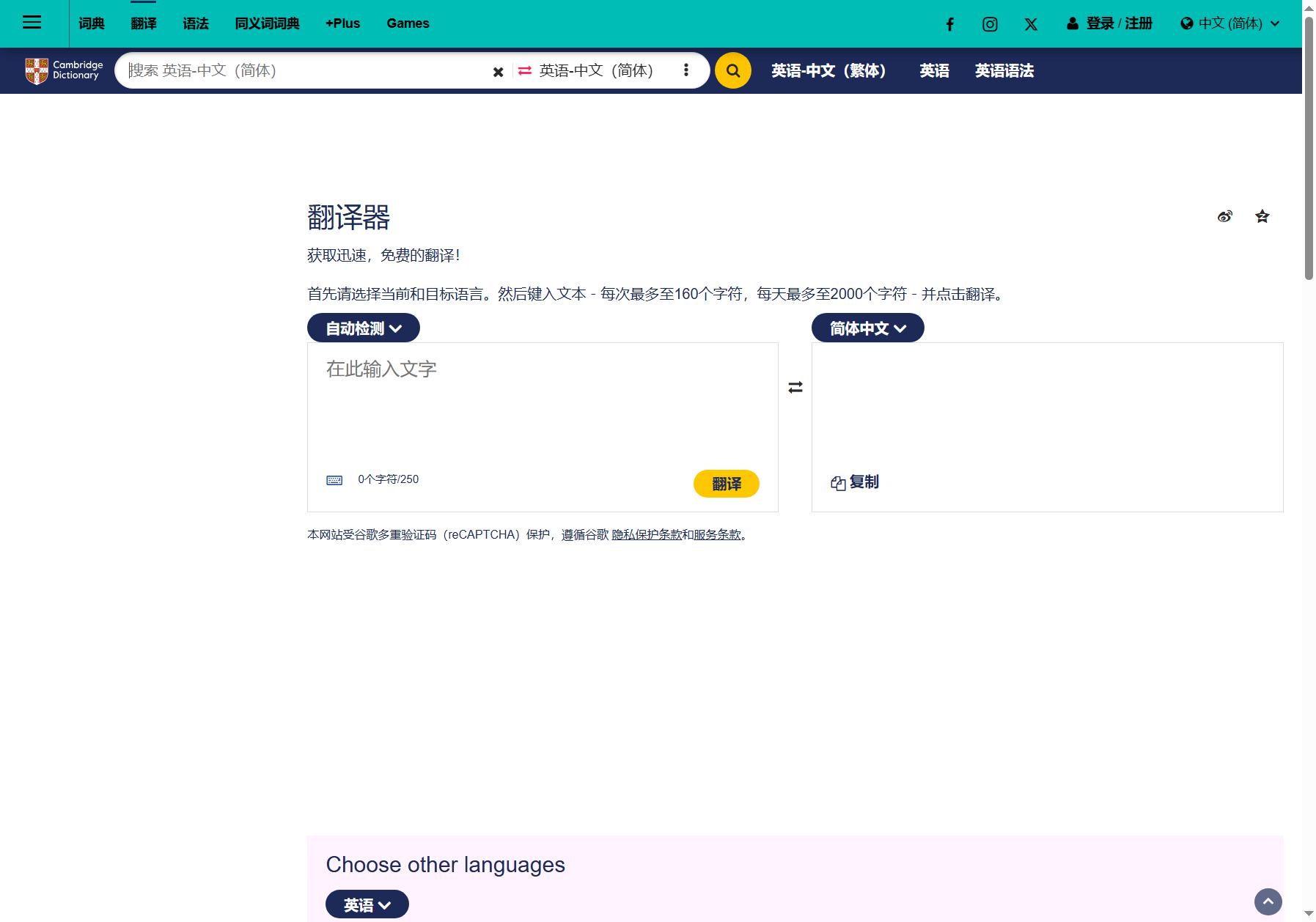Open Cambridge Dictionary Facebook page
The height and width of the screenshot is (922, 1316).
coord(949,24)
